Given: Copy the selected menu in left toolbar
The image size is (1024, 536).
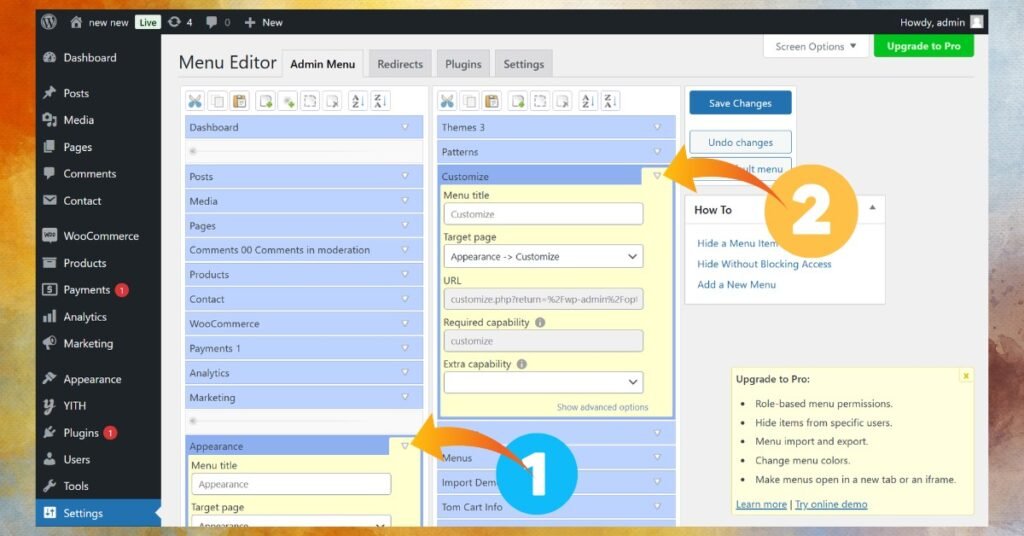Looking at the screenshot, I should pyautogui.click(x=217, y=101).
